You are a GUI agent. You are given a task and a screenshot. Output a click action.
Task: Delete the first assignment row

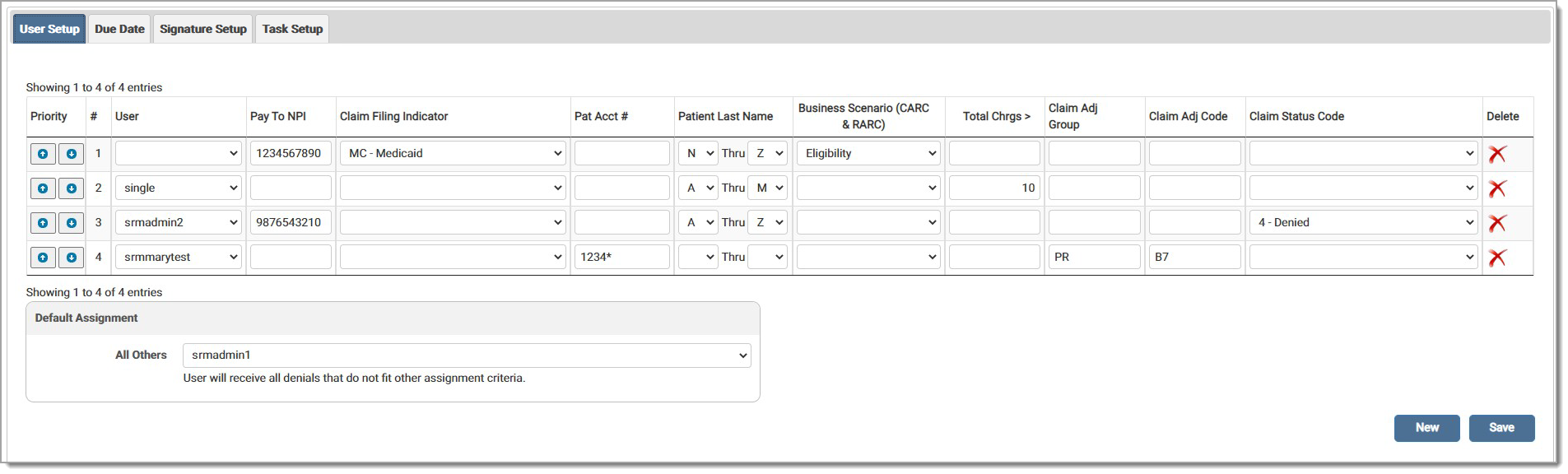(x=1497, y=154)
